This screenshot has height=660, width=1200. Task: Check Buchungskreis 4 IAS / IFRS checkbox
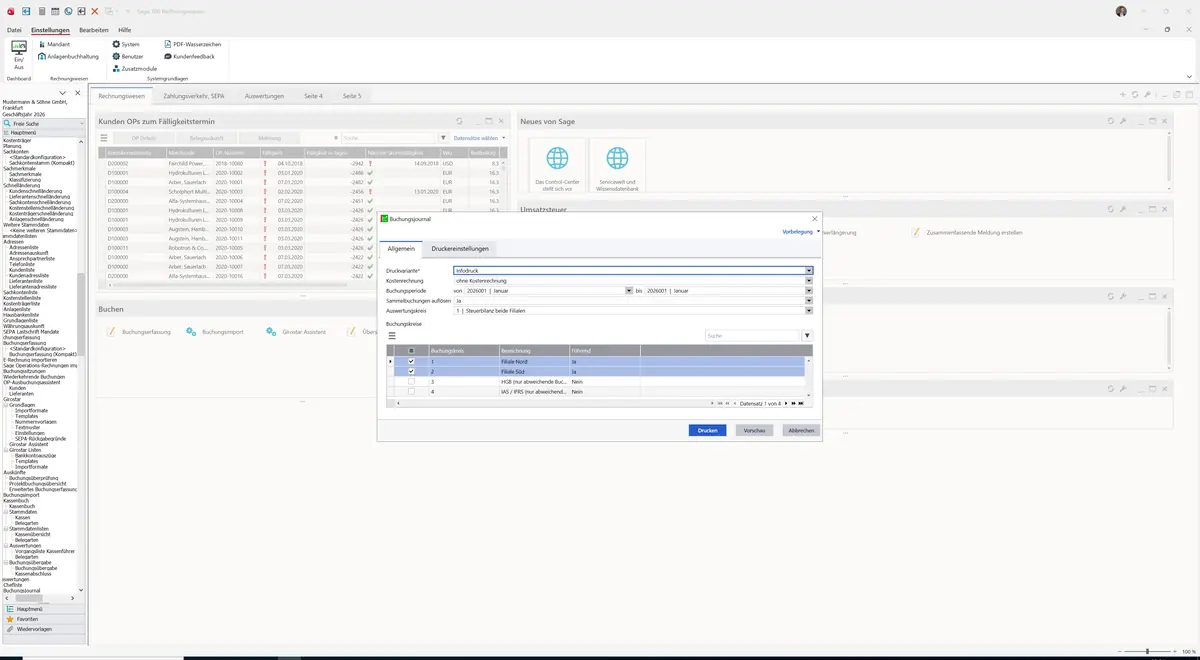coord(411,392)
